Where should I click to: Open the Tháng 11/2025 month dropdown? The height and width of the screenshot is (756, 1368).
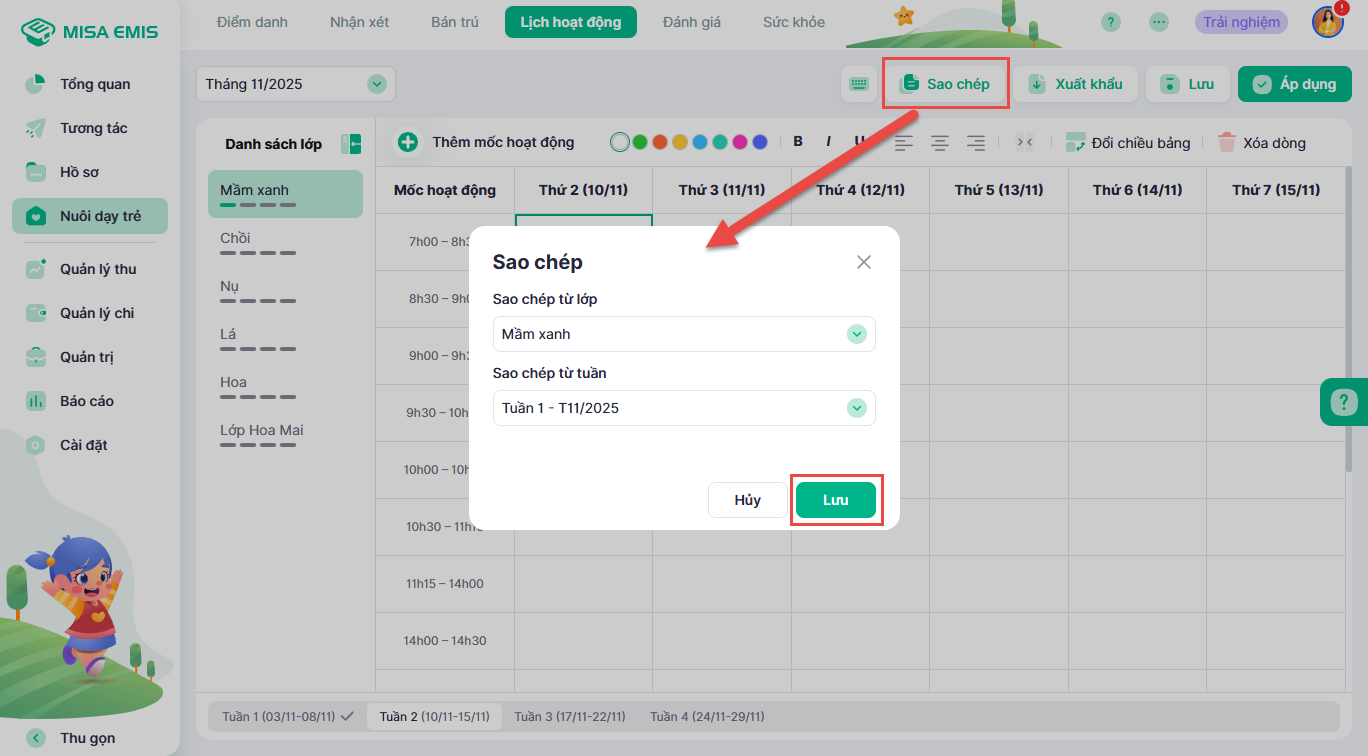coord(376,84)
